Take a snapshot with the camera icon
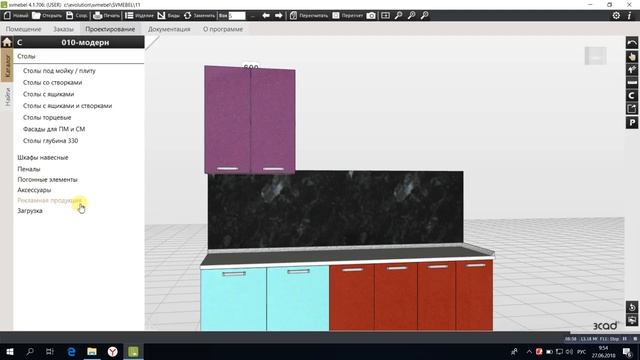This screenshot has width=640, height=360. (x=371, y=16)
